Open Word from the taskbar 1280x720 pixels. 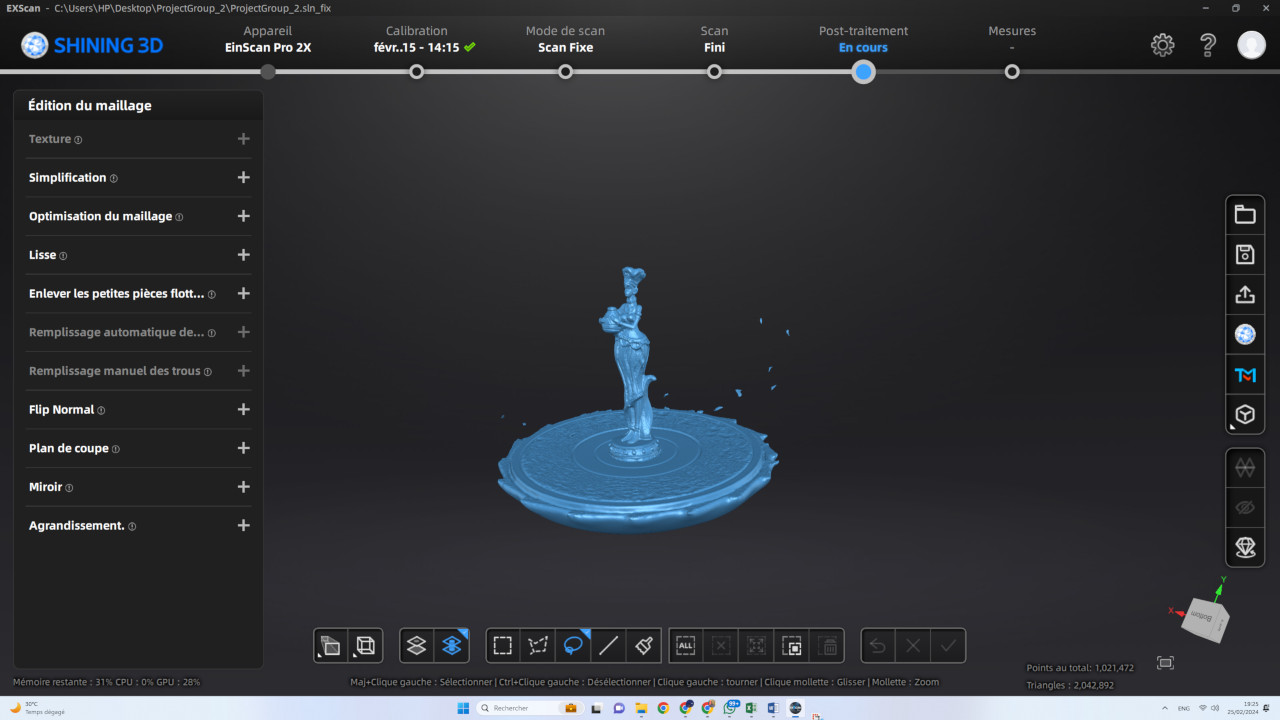[773, 708]
